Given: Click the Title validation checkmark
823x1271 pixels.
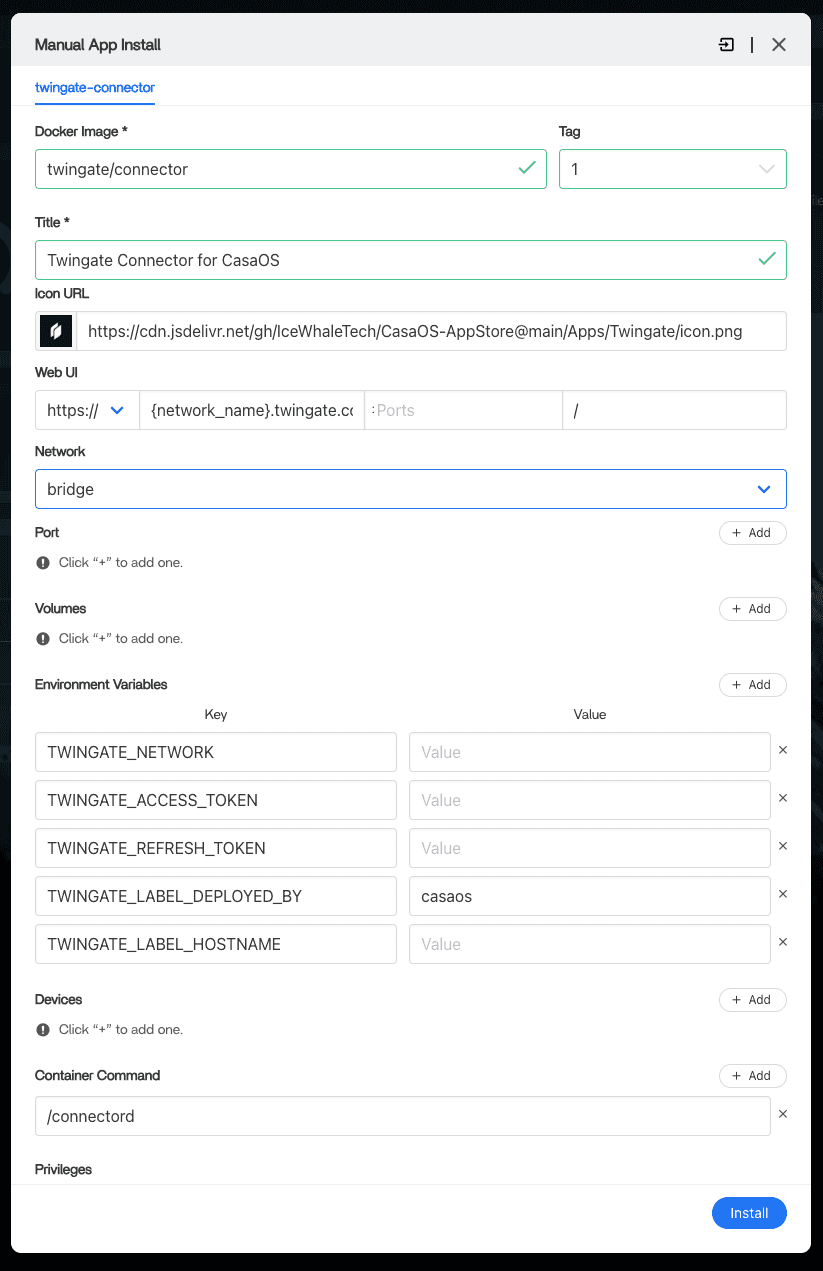Looking at the screenshot, I should point(767,259).
